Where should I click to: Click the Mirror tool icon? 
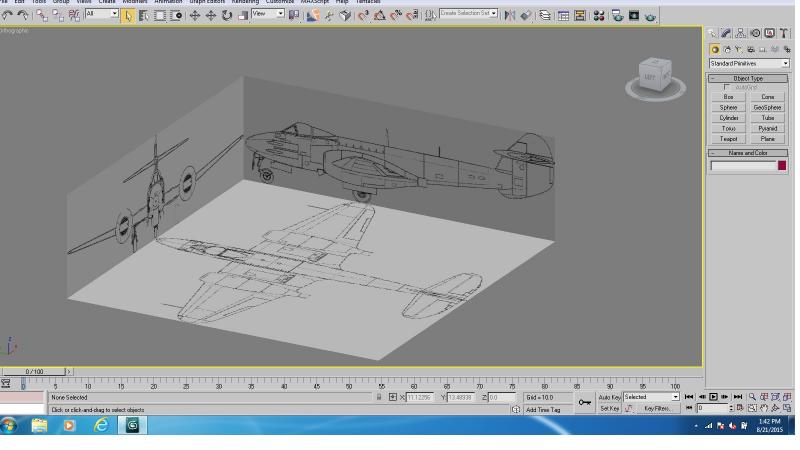coord(509,16)
